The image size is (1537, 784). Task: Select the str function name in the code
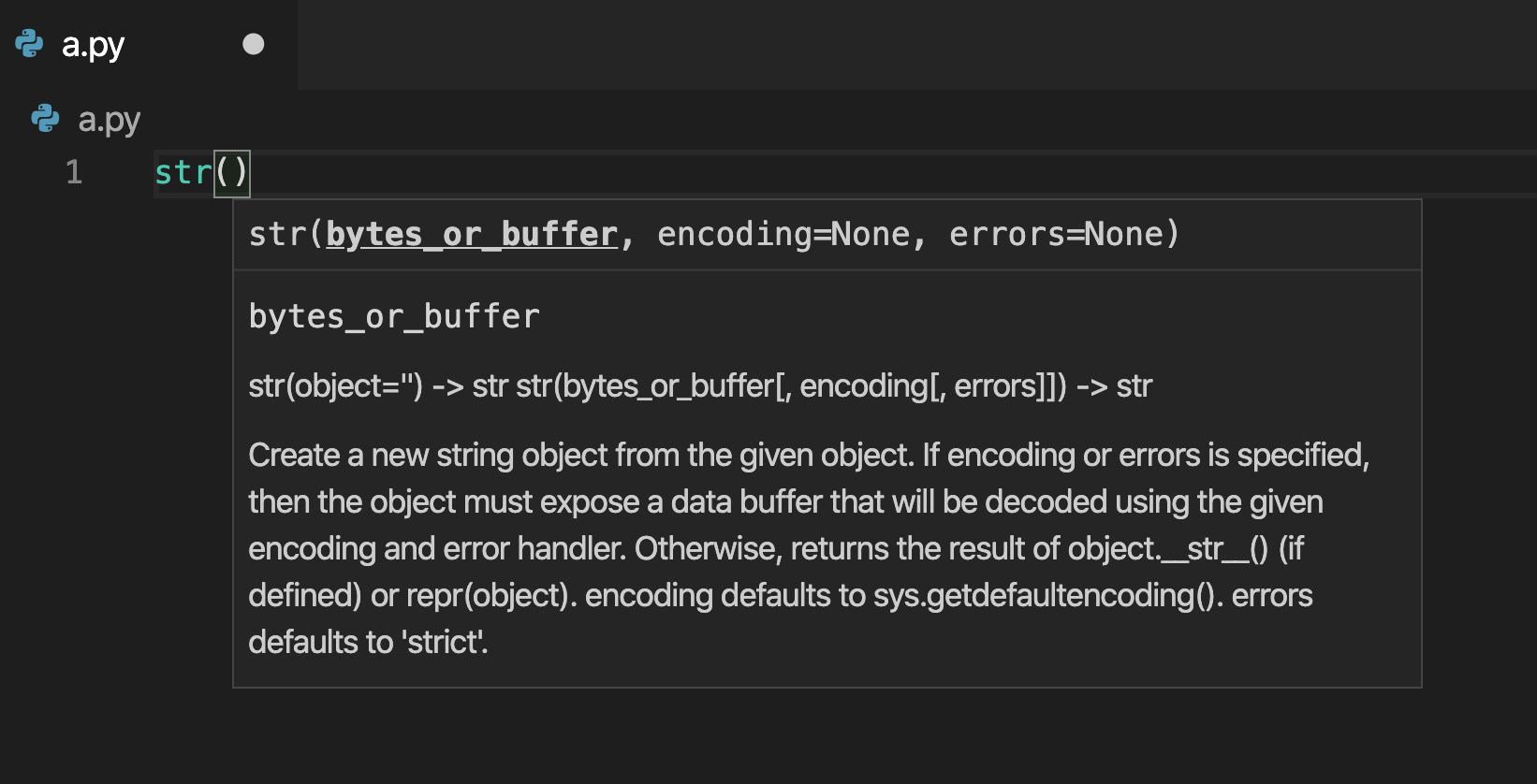(x=183, y=172)
